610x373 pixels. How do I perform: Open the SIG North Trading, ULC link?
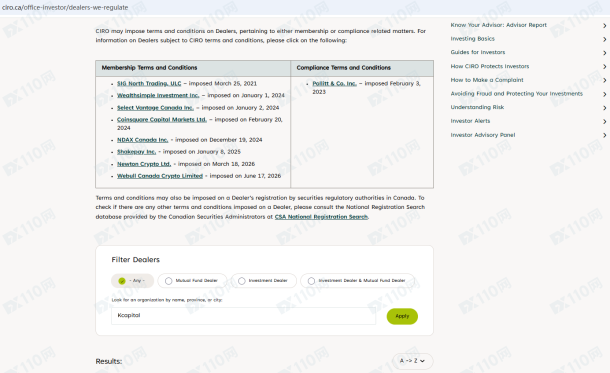coord(149,84)
